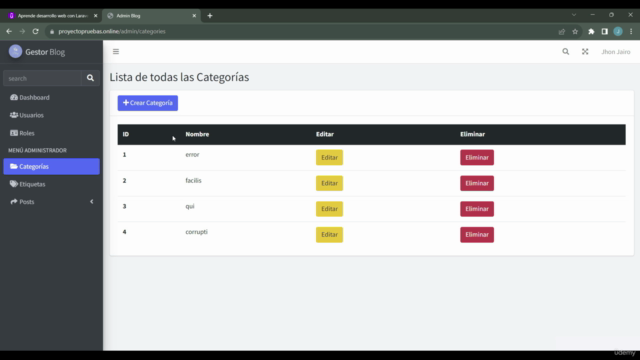Click the Gestor Blog brand link

tap(45, 52)
